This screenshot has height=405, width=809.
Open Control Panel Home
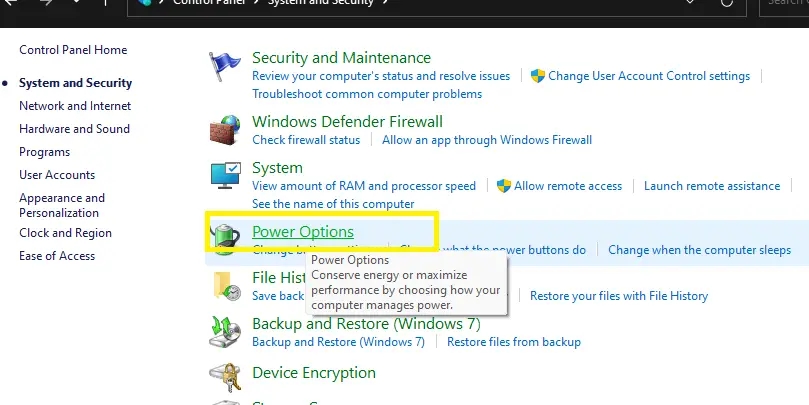(x=73, y=50)
